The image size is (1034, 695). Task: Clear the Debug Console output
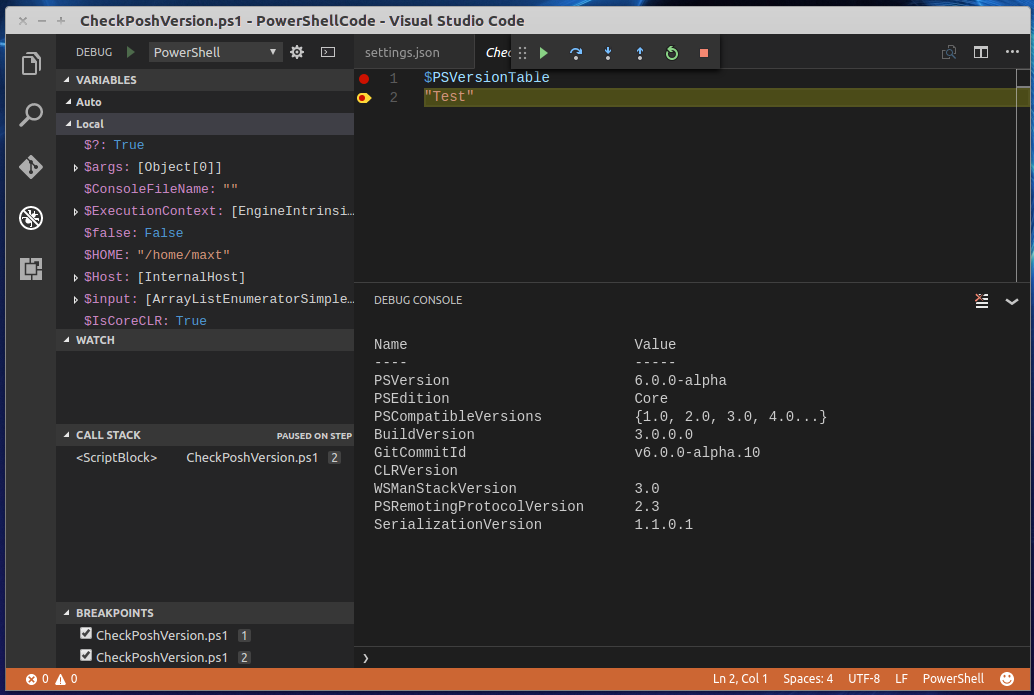[x=982, y=301]
